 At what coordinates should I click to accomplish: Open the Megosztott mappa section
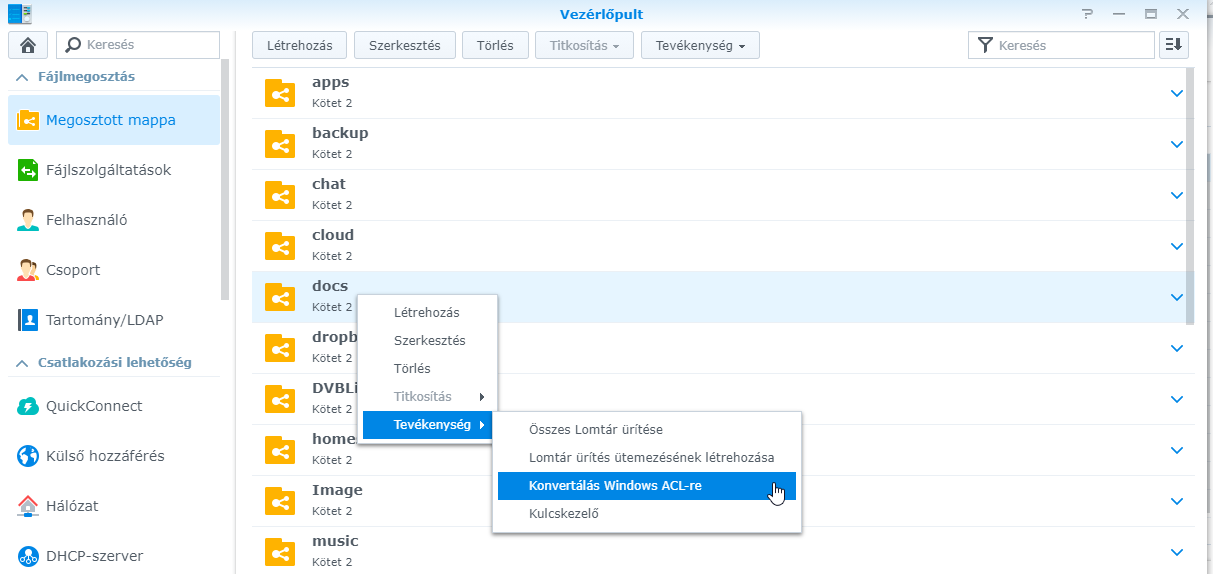tap(114, 120)
